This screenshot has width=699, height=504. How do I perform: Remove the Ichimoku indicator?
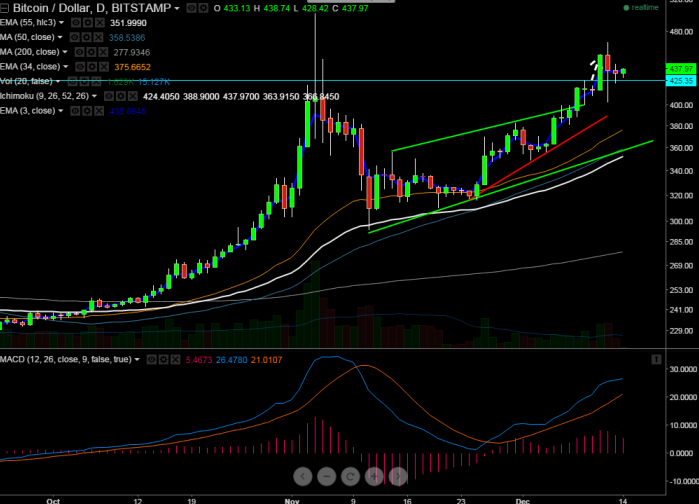(132, 96)
